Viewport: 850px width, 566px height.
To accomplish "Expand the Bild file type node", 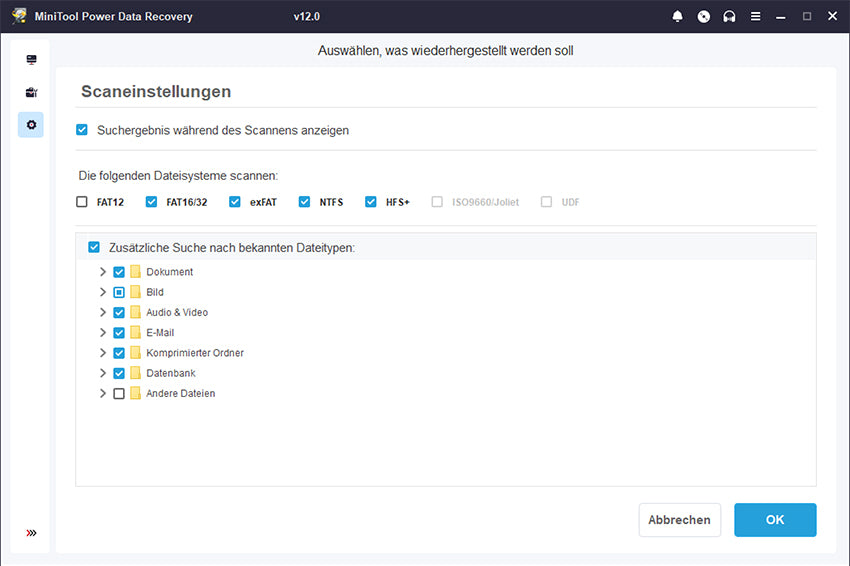I will 102,293.
